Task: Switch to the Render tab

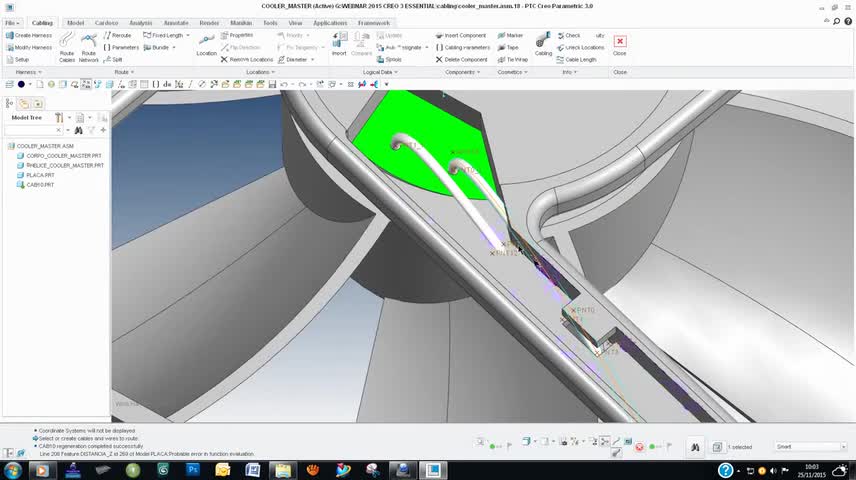Action: click(209, 23)
